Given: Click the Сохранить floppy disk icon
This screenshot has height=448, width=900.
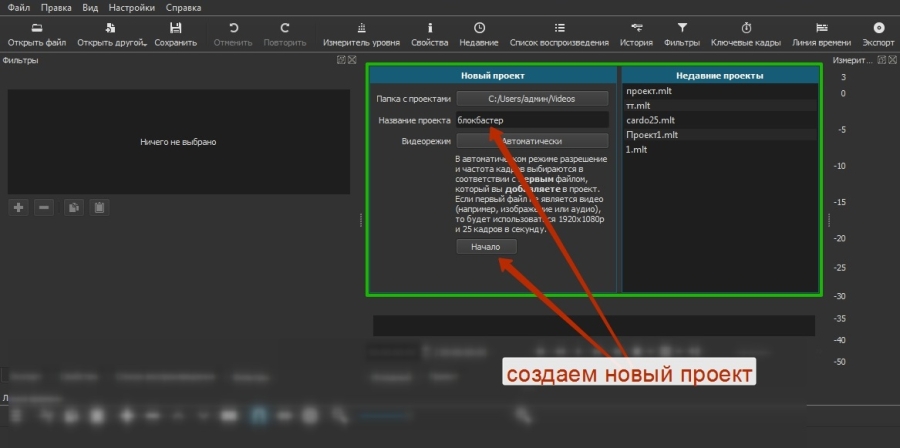Looking at the screenshot, I should pos(175,28).
